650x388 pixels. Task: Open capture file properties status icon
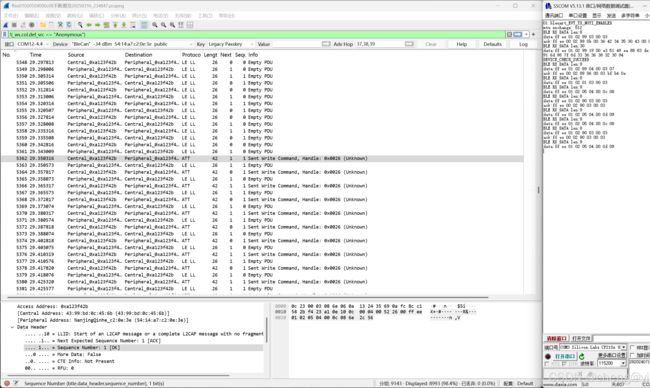pyautogui.click(x=16, y=383)
